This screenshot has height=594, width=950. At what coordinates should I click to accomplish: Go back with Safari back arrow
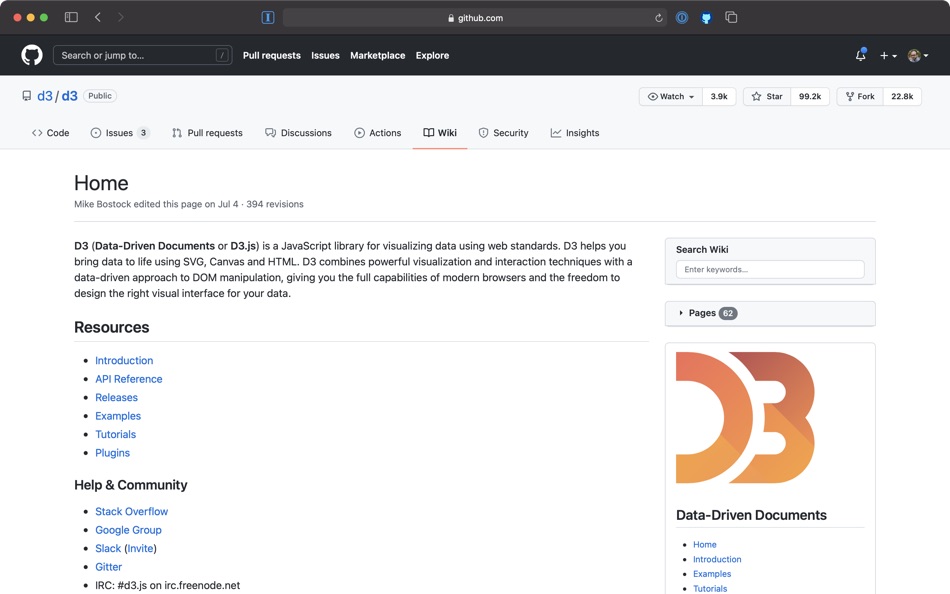point(98,18)
